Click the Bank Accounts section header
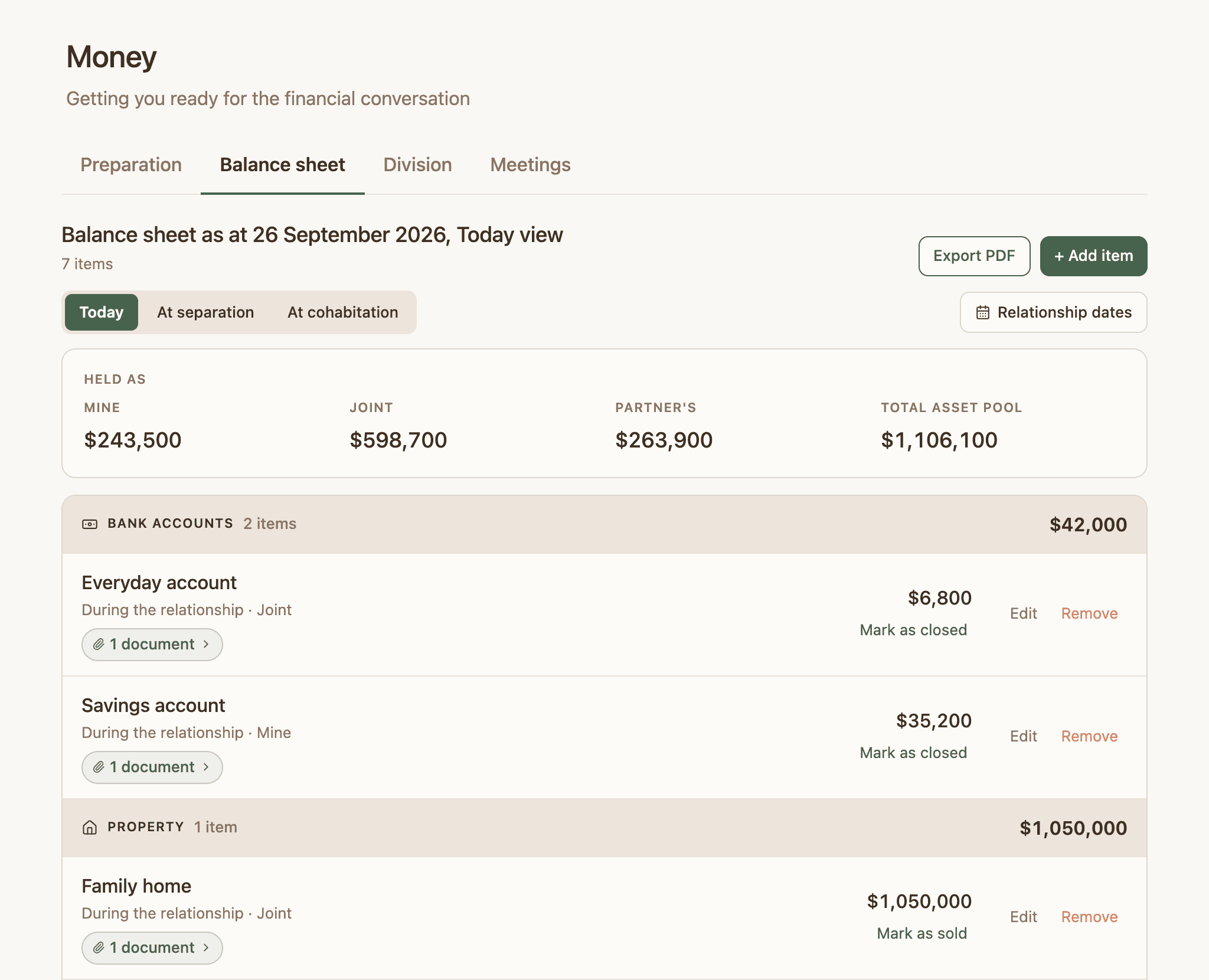This screenshot has height=980, width=1209. click(604, 524)
